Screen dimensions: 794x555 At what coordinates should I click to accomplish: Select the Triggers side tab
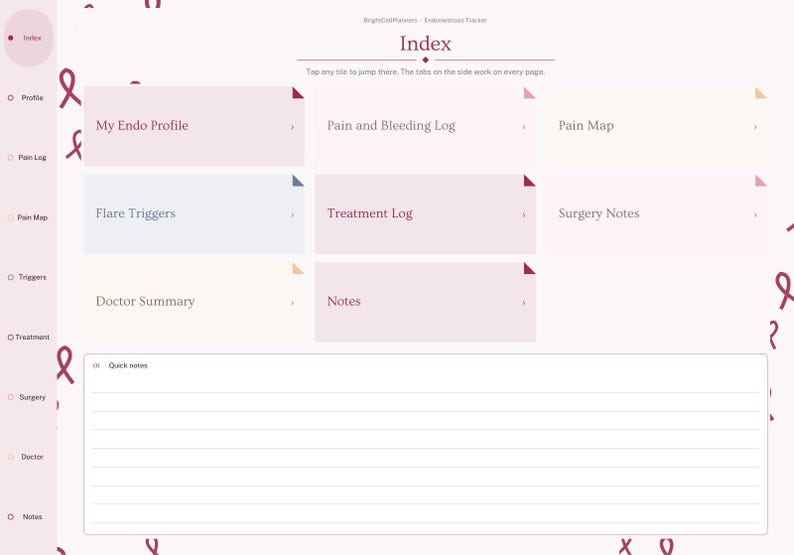tap(28, 278)
